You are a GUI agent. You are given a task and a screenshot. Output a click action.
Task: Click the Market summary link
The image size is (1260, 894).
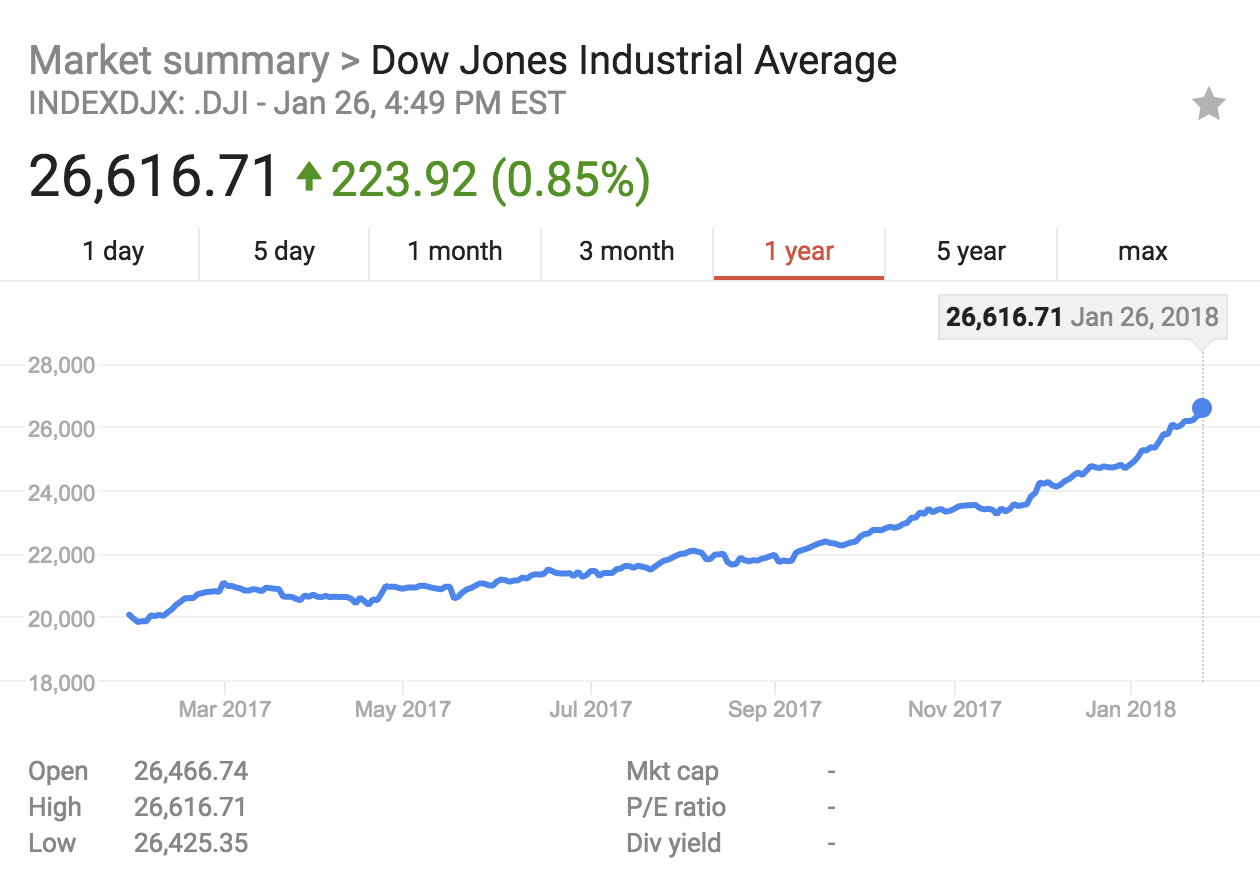coord(178,62)
